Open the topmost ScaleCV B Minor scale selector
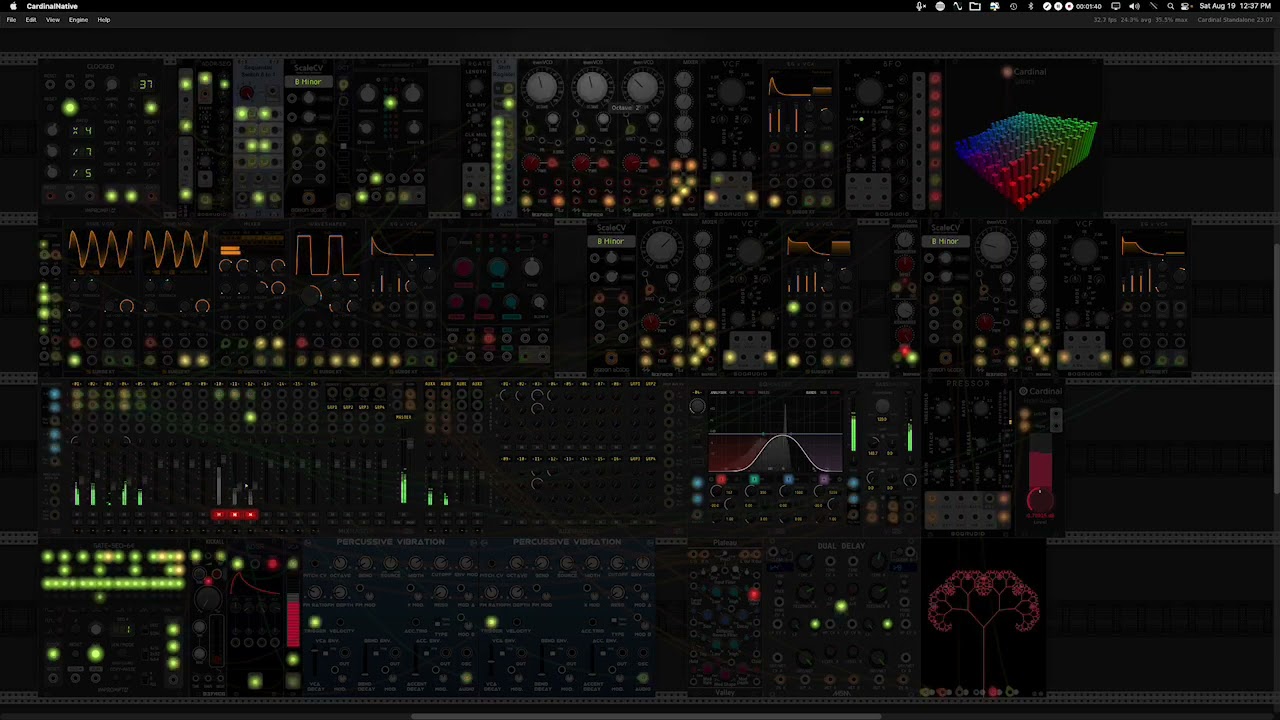Image resolution: width=1280 pixels, height=720 pixels. click(308, 81)
